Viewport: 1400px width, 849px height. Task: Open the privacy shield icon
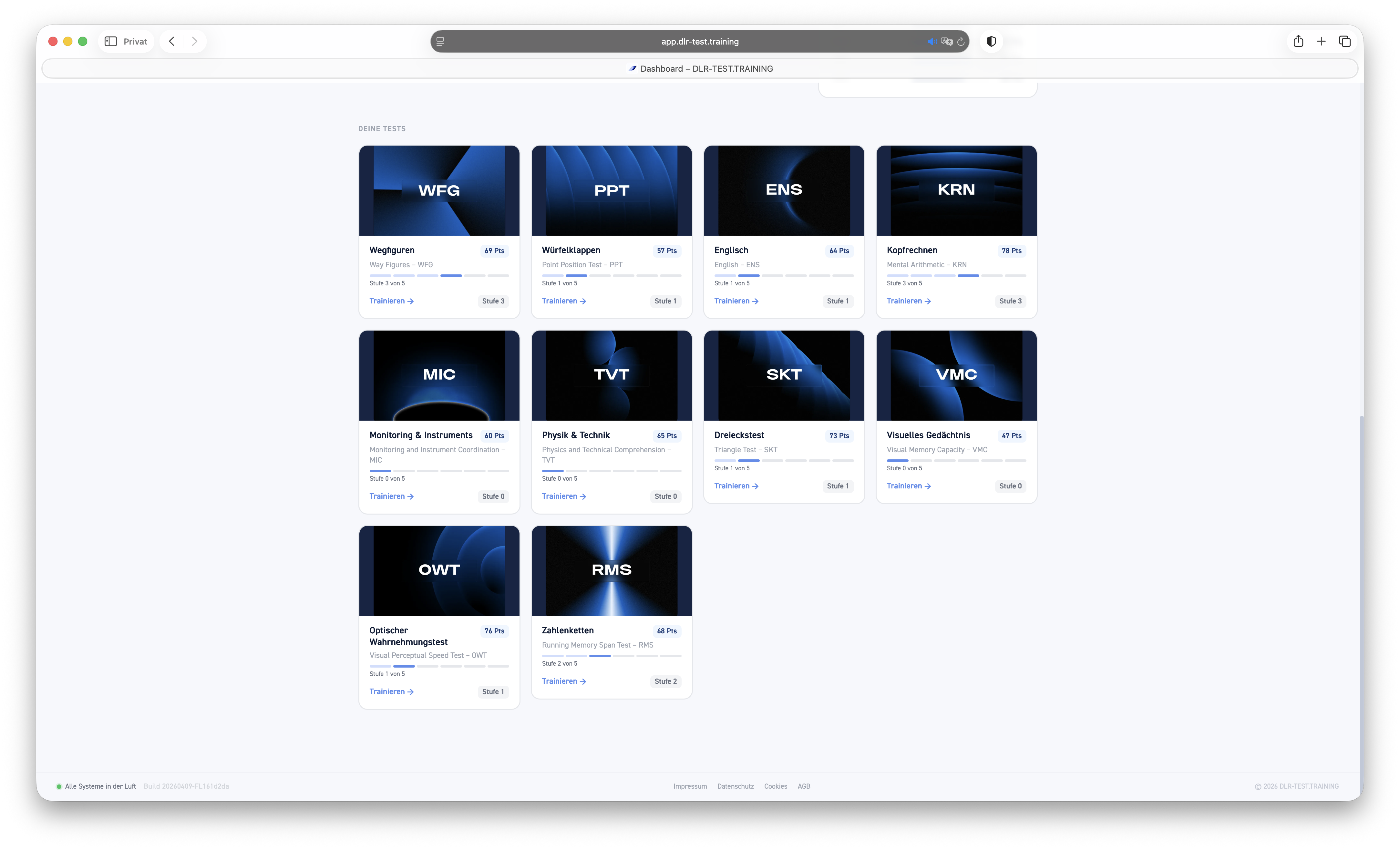coord(992,41)
